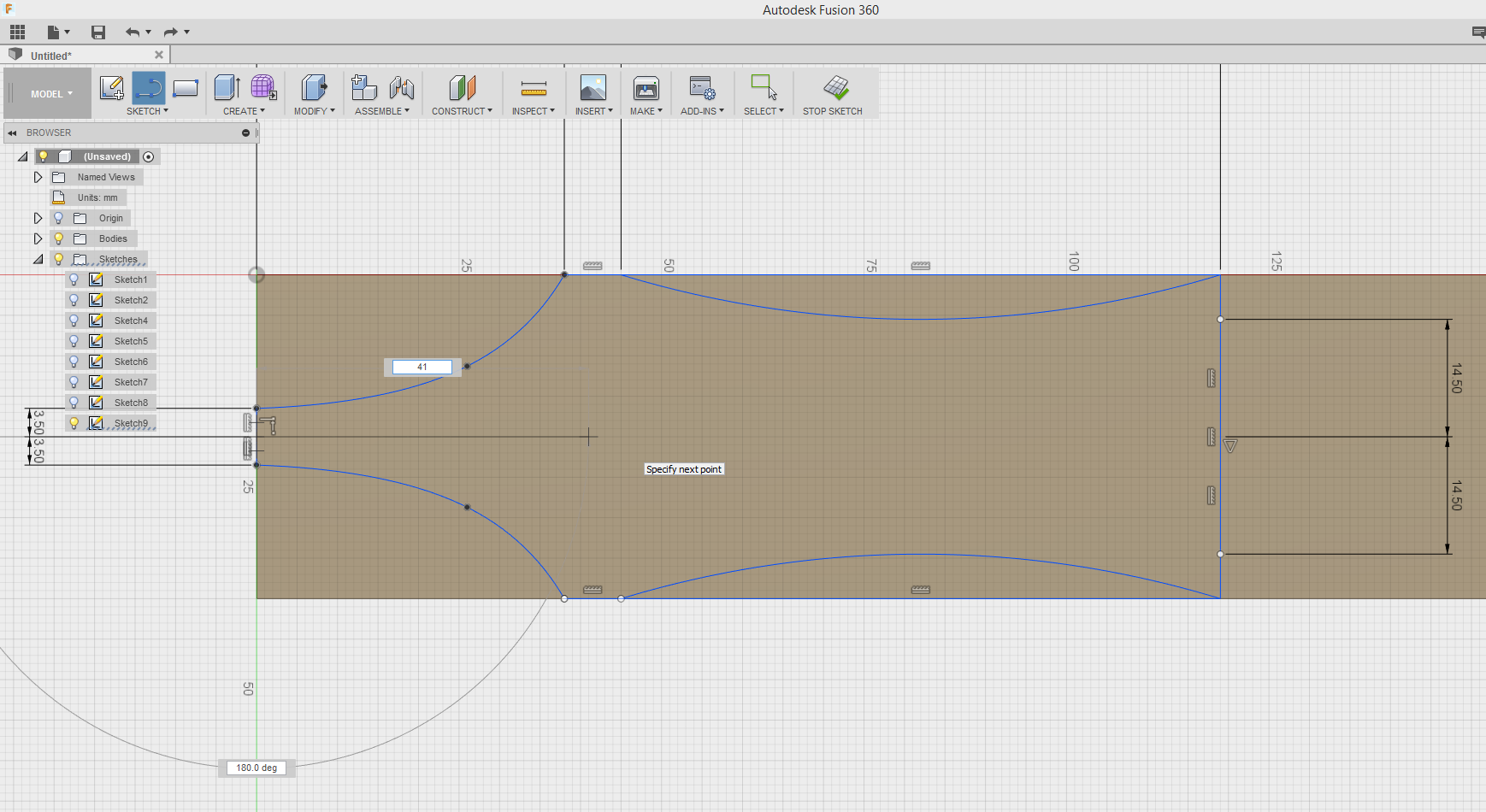This screenshot has width=1486, height=812.
Task: Click the BROWSER panel minimize dot
Action: pos(245,133)
